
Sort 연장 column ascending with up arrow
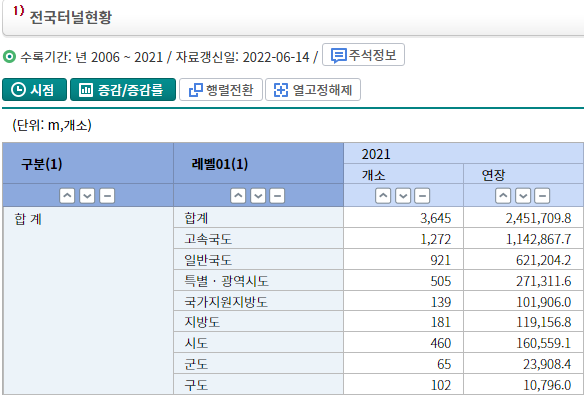pyautogui.click(x=503, y=196)
